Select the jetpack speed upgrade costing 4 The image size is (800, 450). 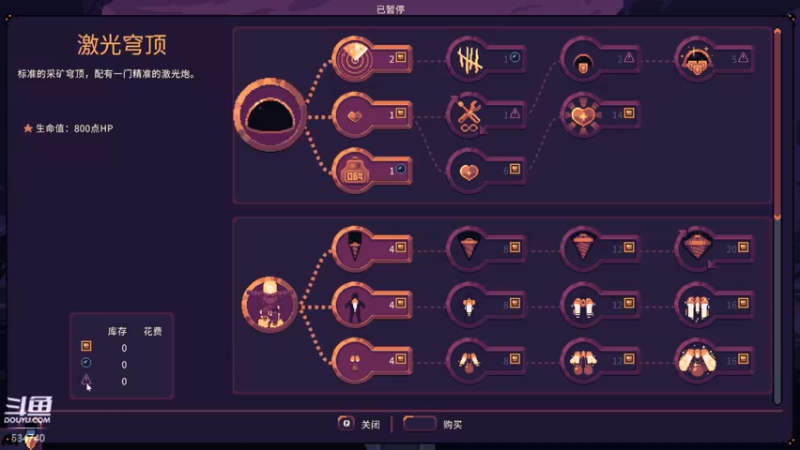coord(371,305)
